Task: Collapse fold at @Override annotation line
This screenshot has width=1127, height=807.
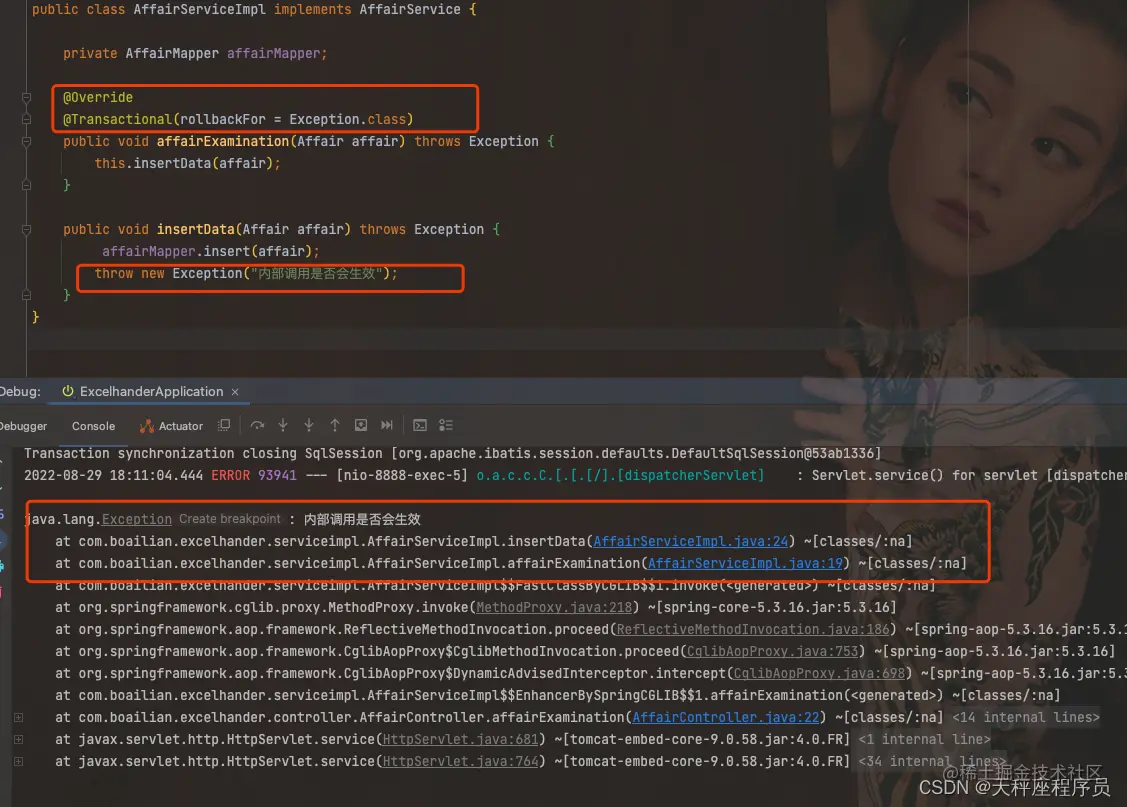Action: (27, 98)
